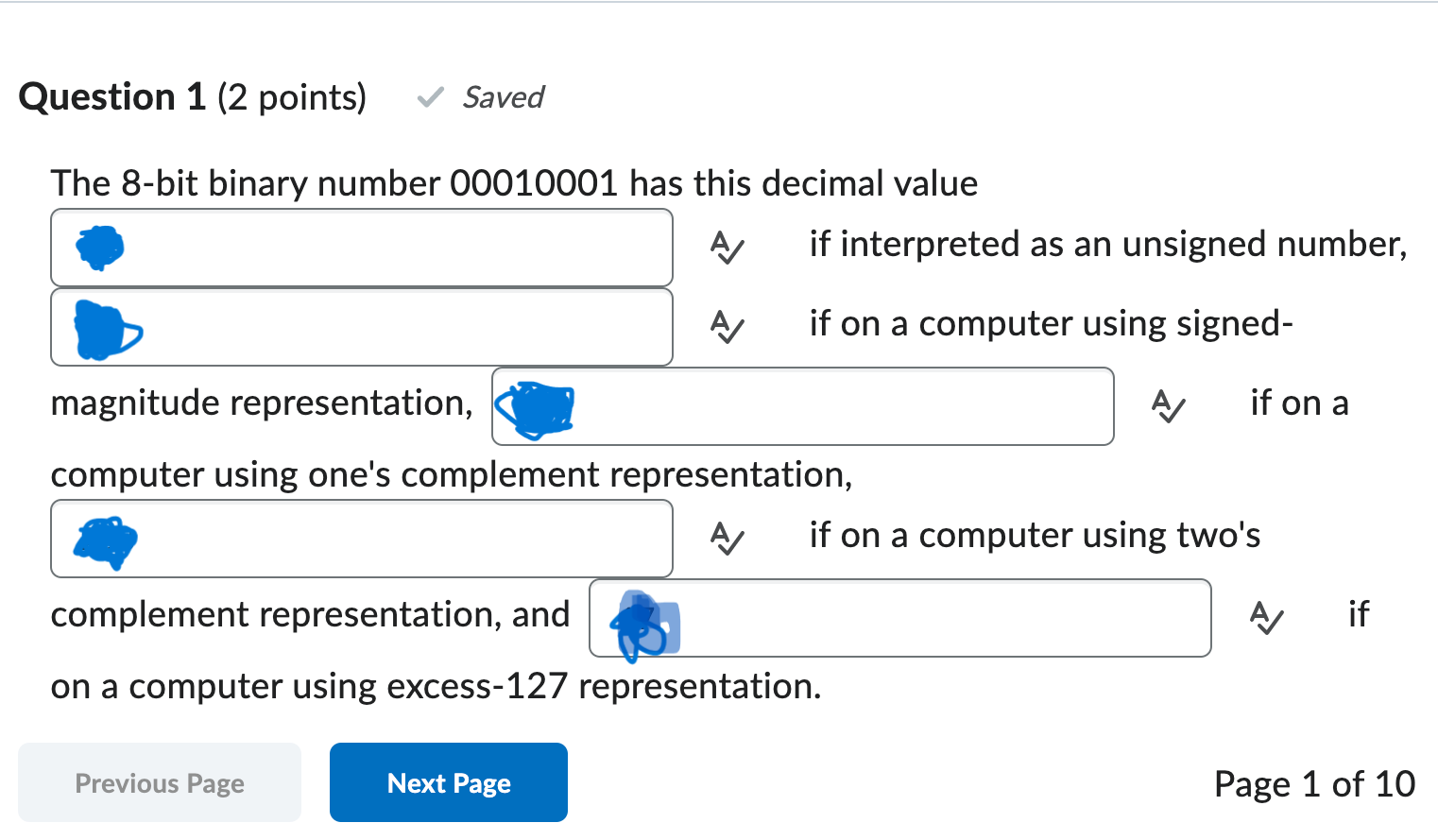Click the Saved status label

point(503,97)
